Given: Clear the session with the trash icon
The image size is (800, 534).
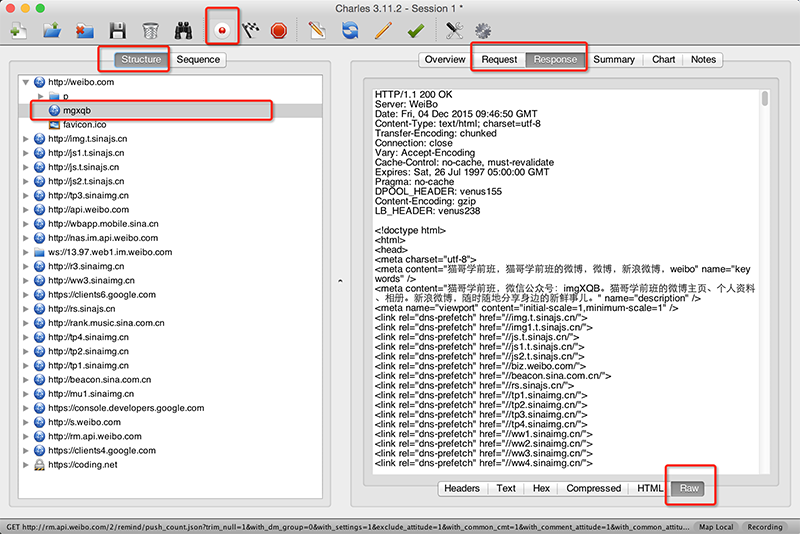Looking at the screenshot, I should tap(150, 31).
